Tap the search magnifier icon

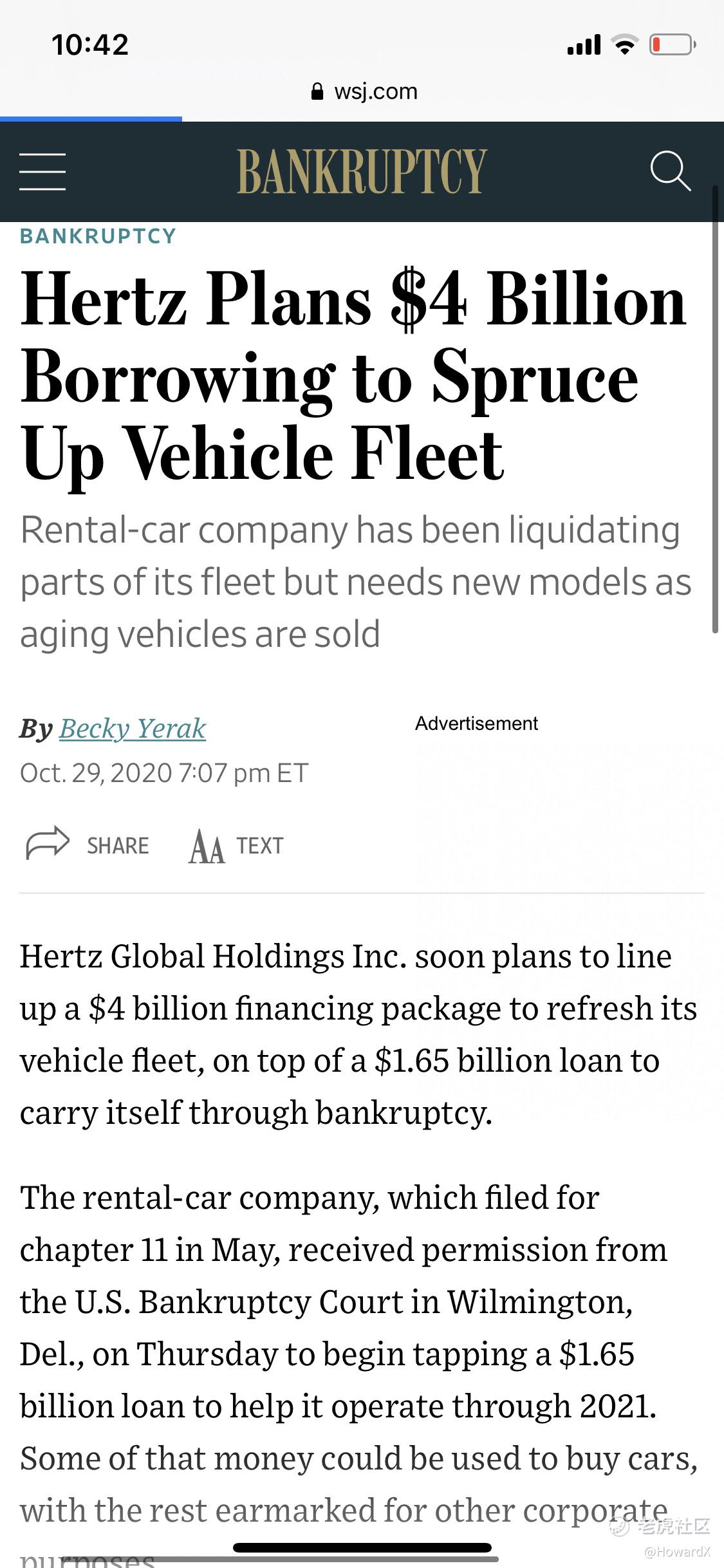point(671,171)
